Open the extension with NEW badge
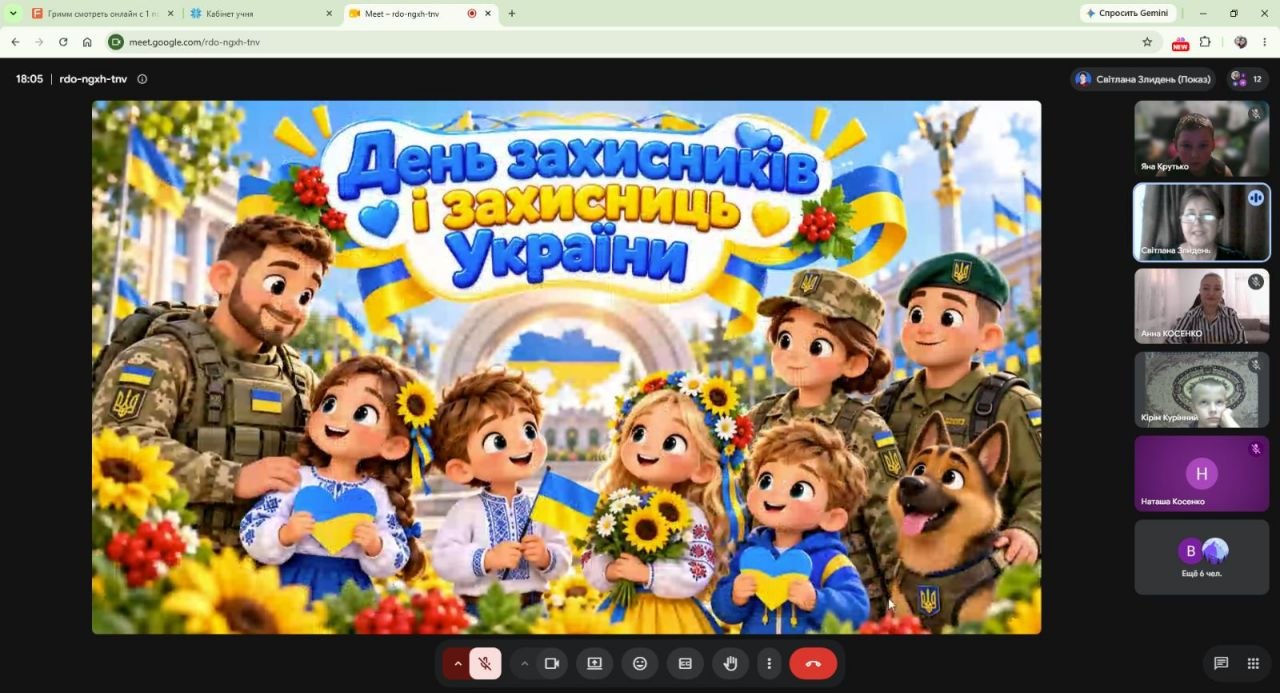The height and width of the screenshot is (693, 1280). pyautogui.click(x=1180, y=43)
